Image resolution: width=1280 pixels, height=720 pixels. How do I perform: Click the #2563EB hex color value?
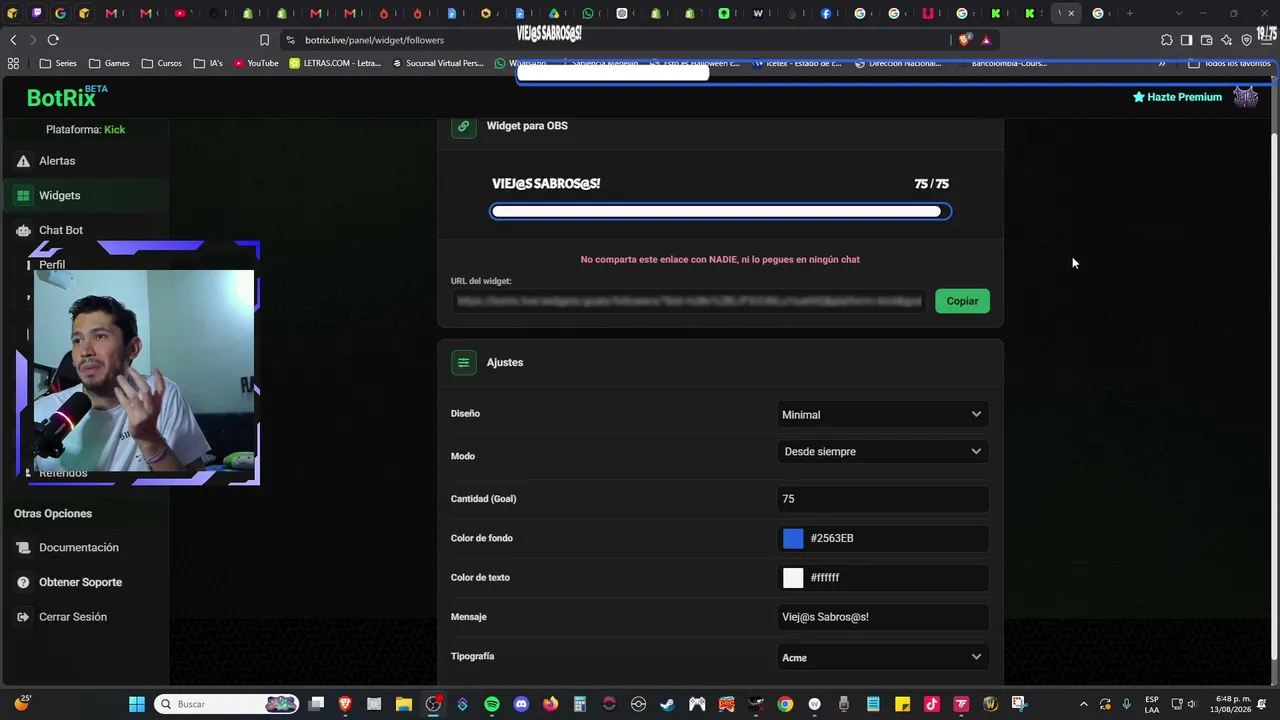point(832,539)
